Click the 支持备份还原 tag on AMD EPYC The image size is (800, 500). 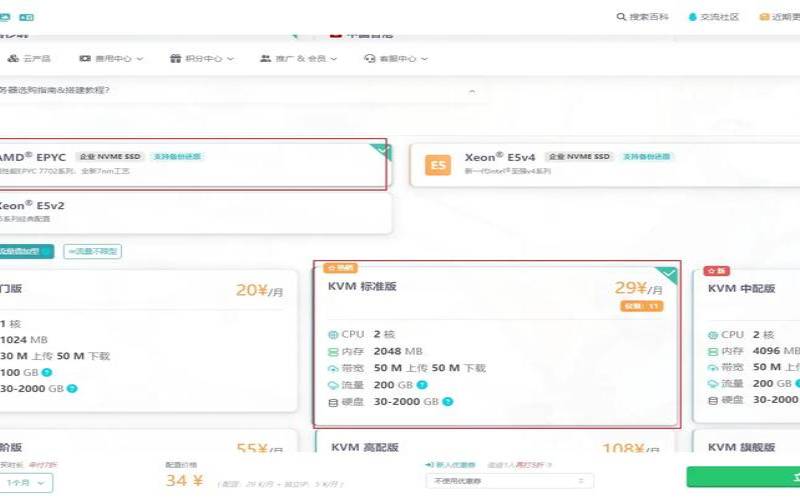click(177, 157)
